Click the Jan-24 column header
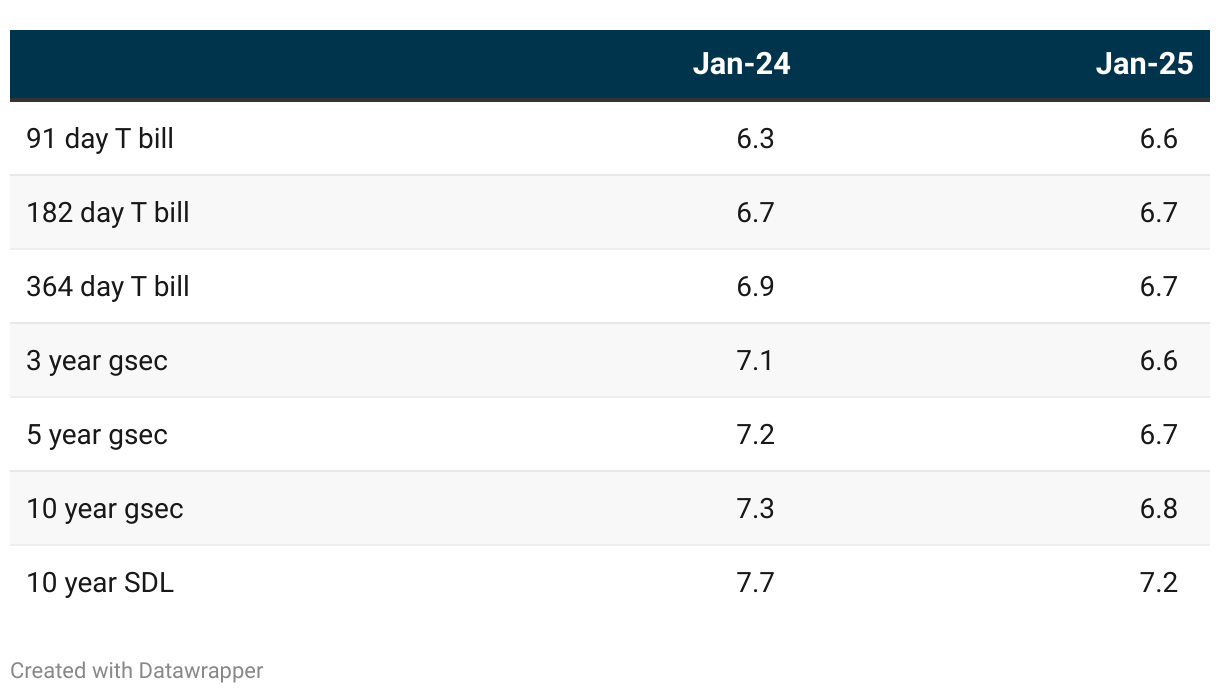Screen dimensions: 1220x694 pos(741,64)
